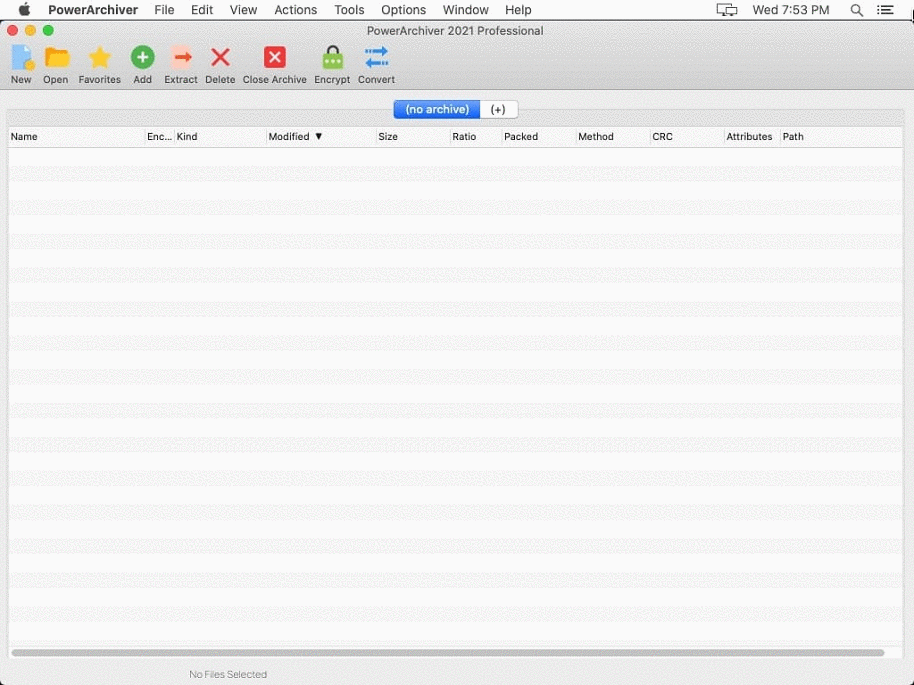Image resolution: width=914 pixels, height=685 pixels.
Task: Open the PowerArchiver application menu
Action: pos(93,10)
